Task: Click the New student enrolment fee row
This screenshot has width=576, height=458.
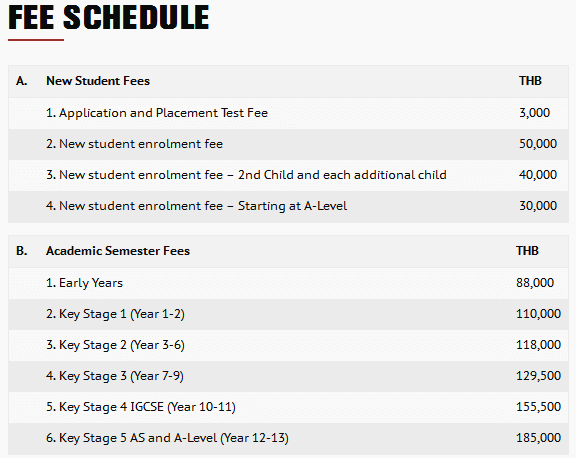Action: point(288,144)
